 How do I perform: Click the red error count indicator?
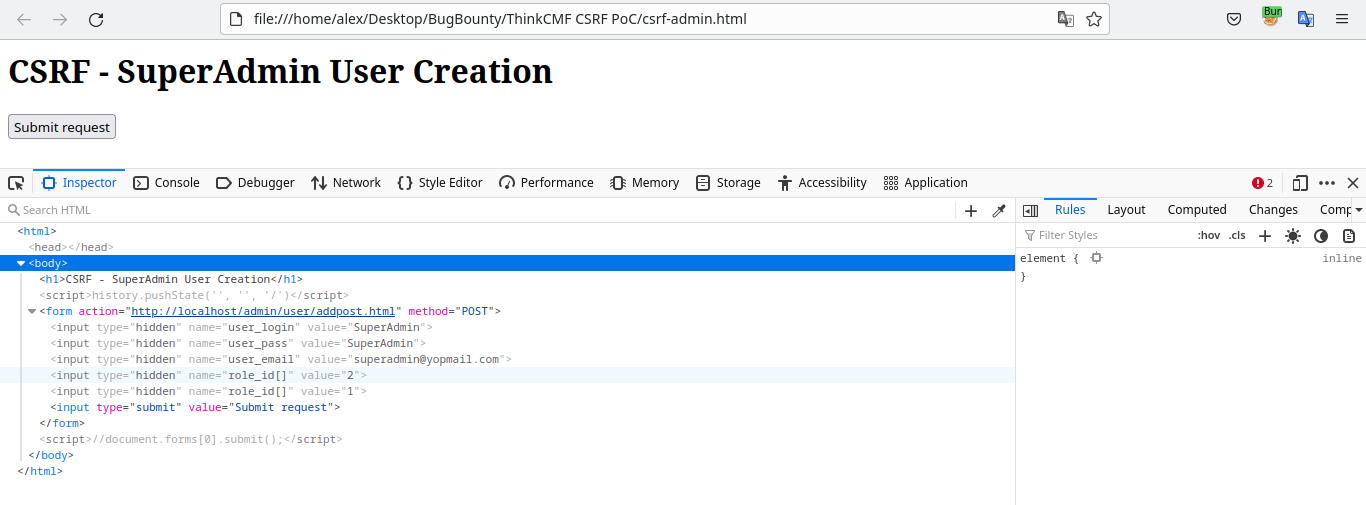pyautogui.click(x=1262, y=183)
